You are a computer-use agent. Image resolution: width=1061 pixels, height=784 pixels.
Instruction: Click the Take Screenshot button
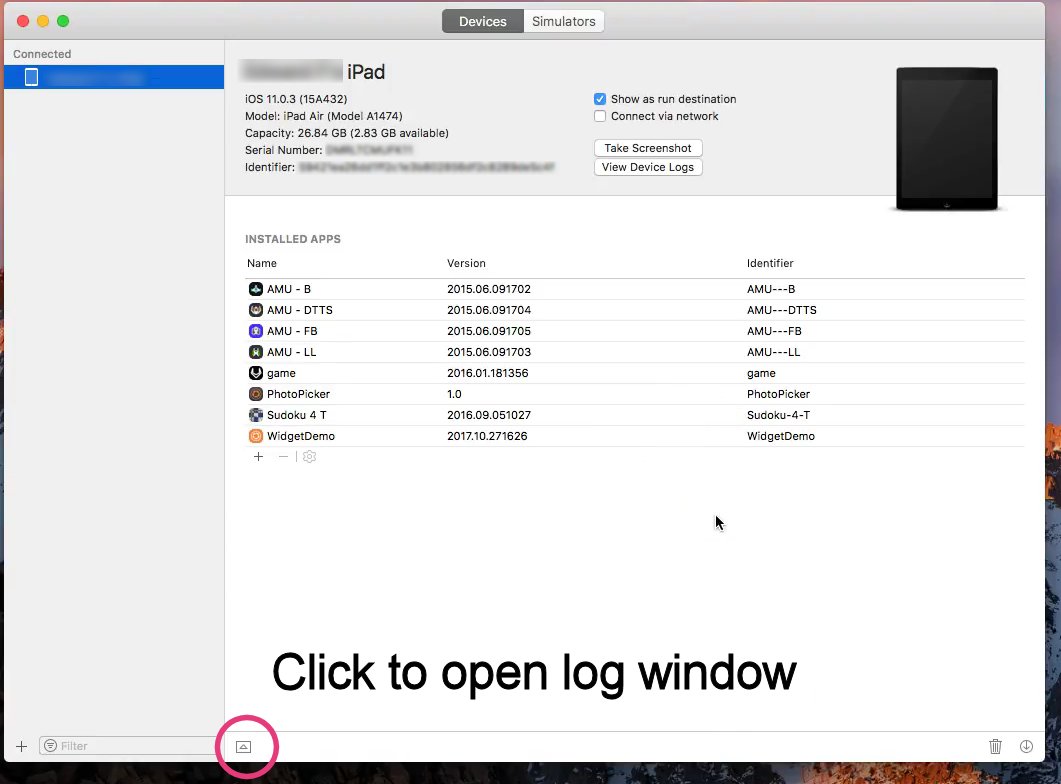pyautogui.click(x=648, y=148)
